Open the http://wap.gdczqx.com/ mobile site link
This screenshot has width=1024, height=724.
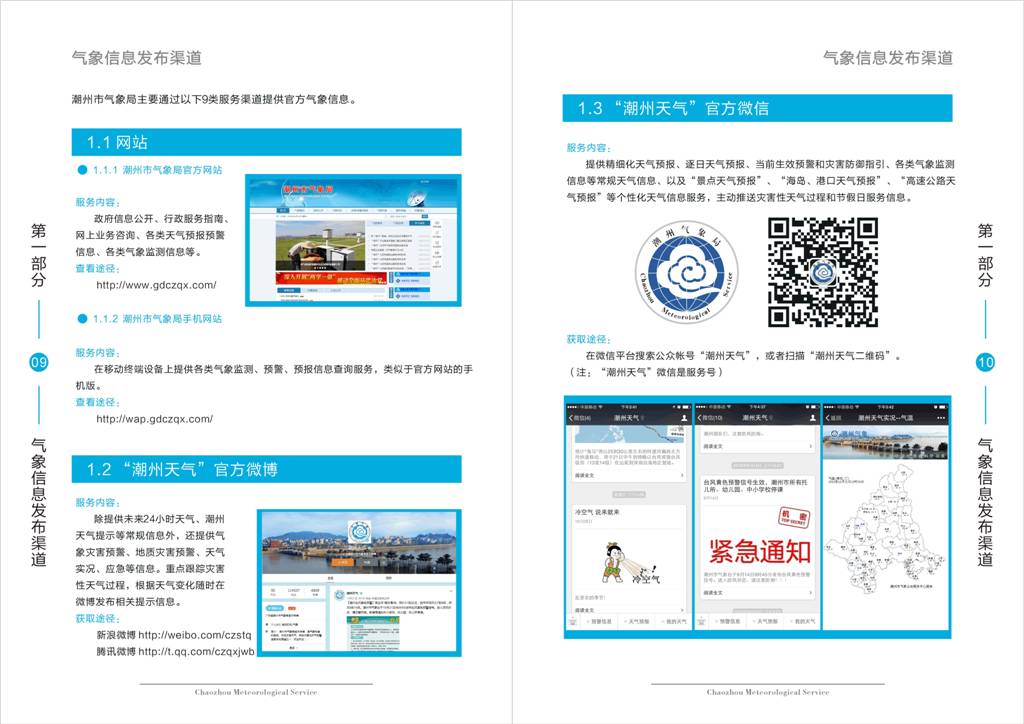click(155, 419)
